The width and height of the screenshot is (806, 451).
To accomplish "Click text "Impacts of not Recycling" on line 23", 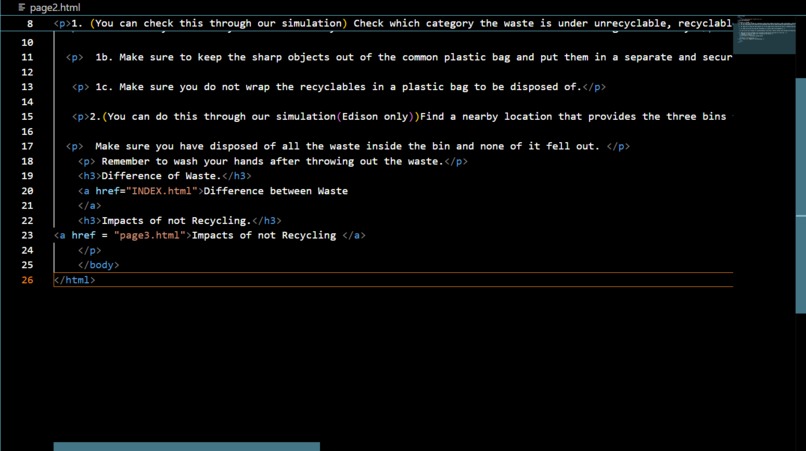I will point(264,235).
